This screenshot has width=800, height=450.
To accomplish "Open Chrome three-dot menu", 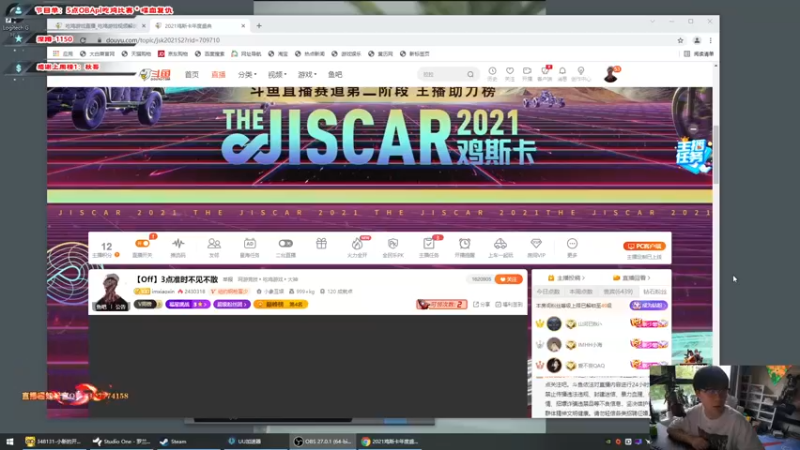I will 710,40.
